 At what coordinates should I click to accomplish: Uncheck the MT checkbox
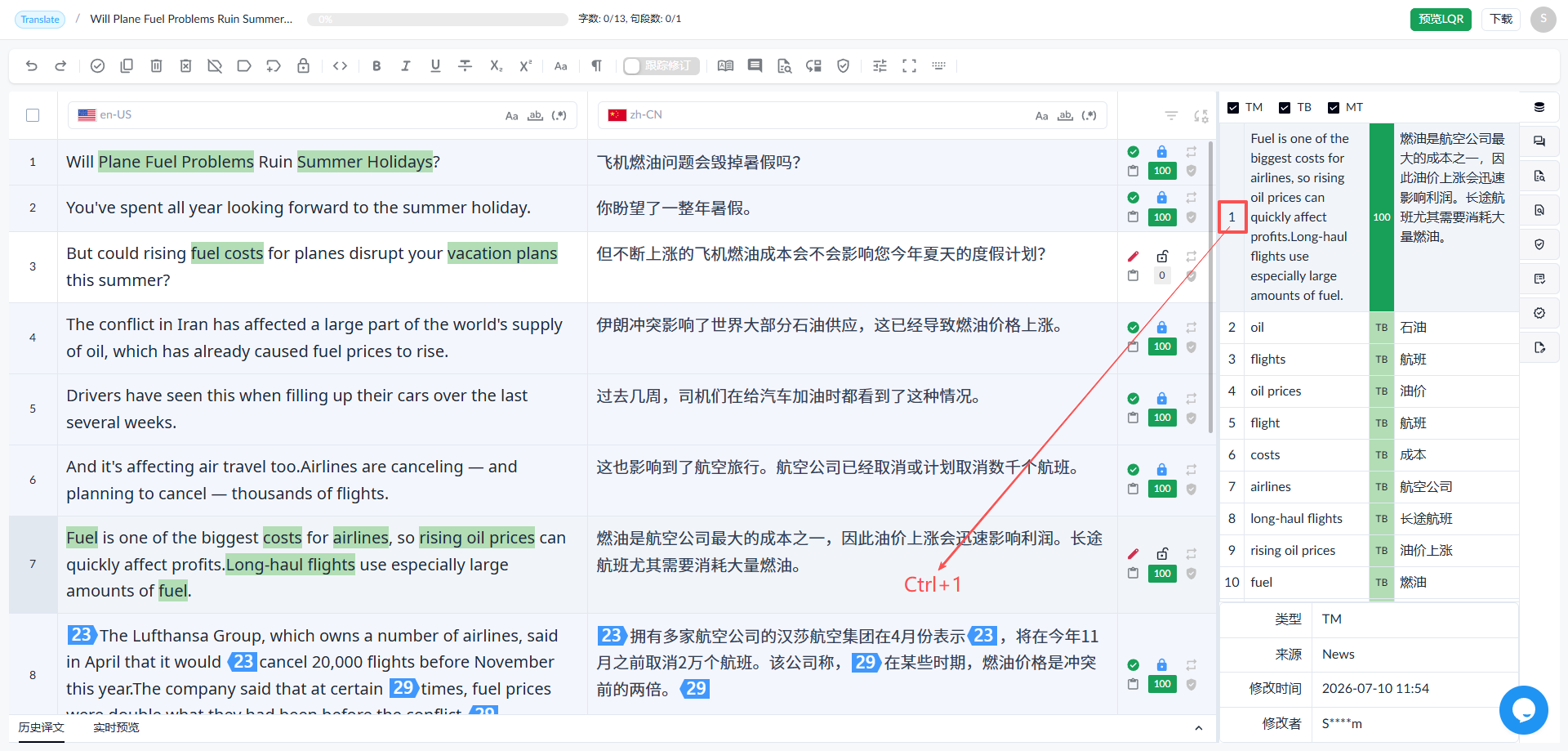pos(1334,108)
